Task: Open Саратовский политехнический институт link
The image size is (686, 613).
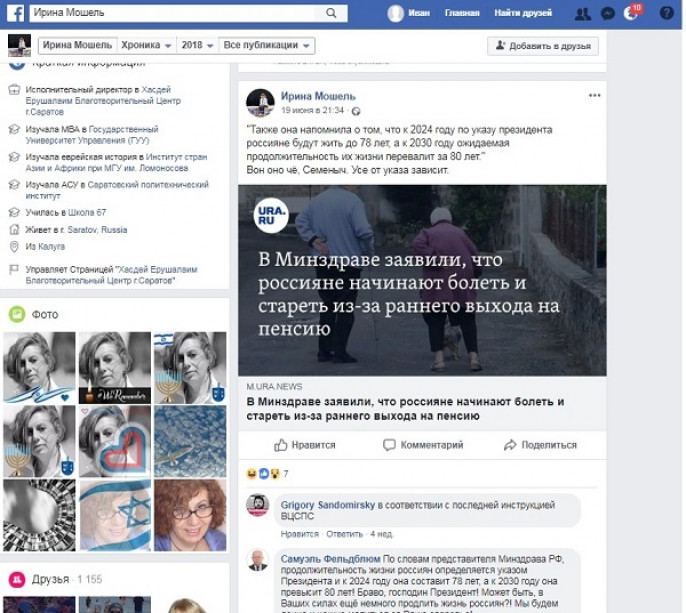Action: click(117, 190)
